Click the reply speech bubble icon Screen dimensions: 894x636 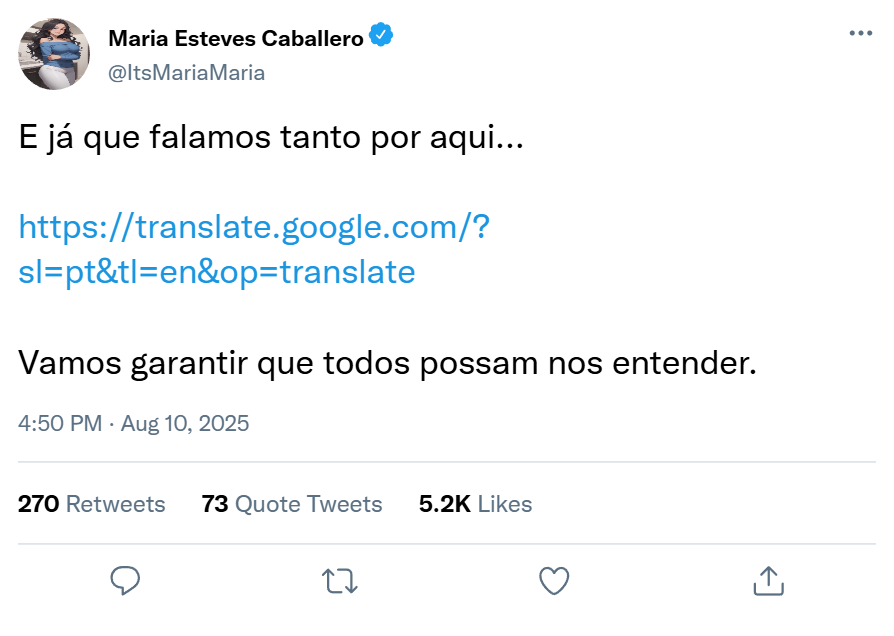pyautogui.click(x=125, y=580)
